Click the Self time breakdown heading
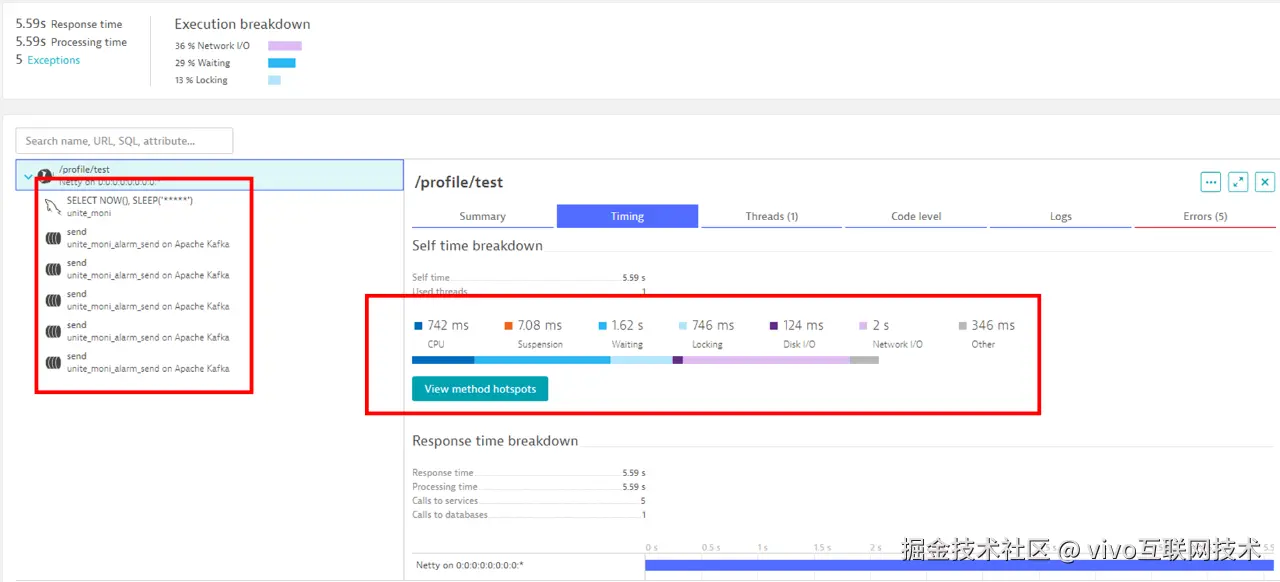This screenshot has height=582, width=1280. [x=477, y=246]
